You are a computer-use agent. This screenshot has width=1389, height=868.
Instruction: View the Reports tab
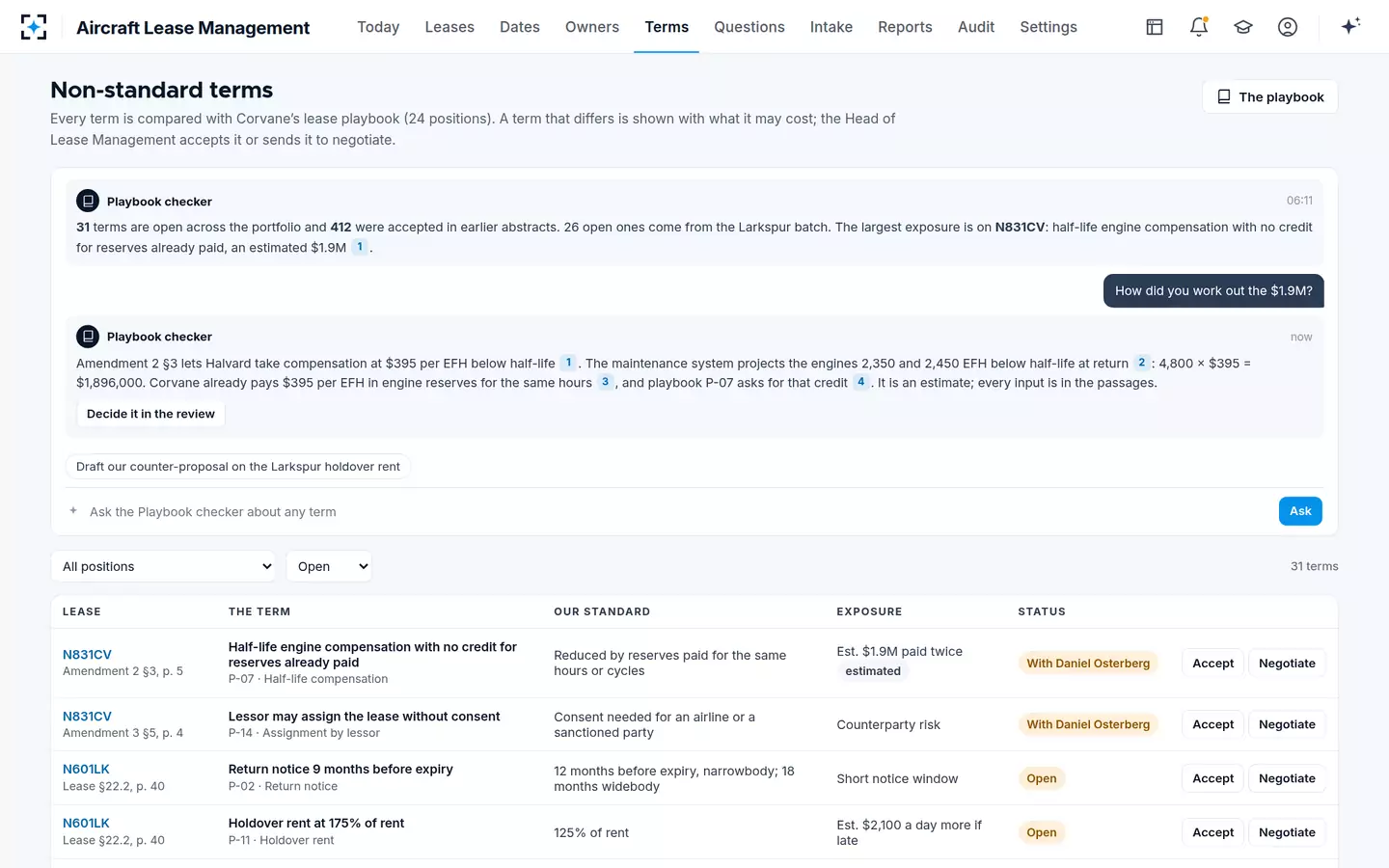(905, 27)
